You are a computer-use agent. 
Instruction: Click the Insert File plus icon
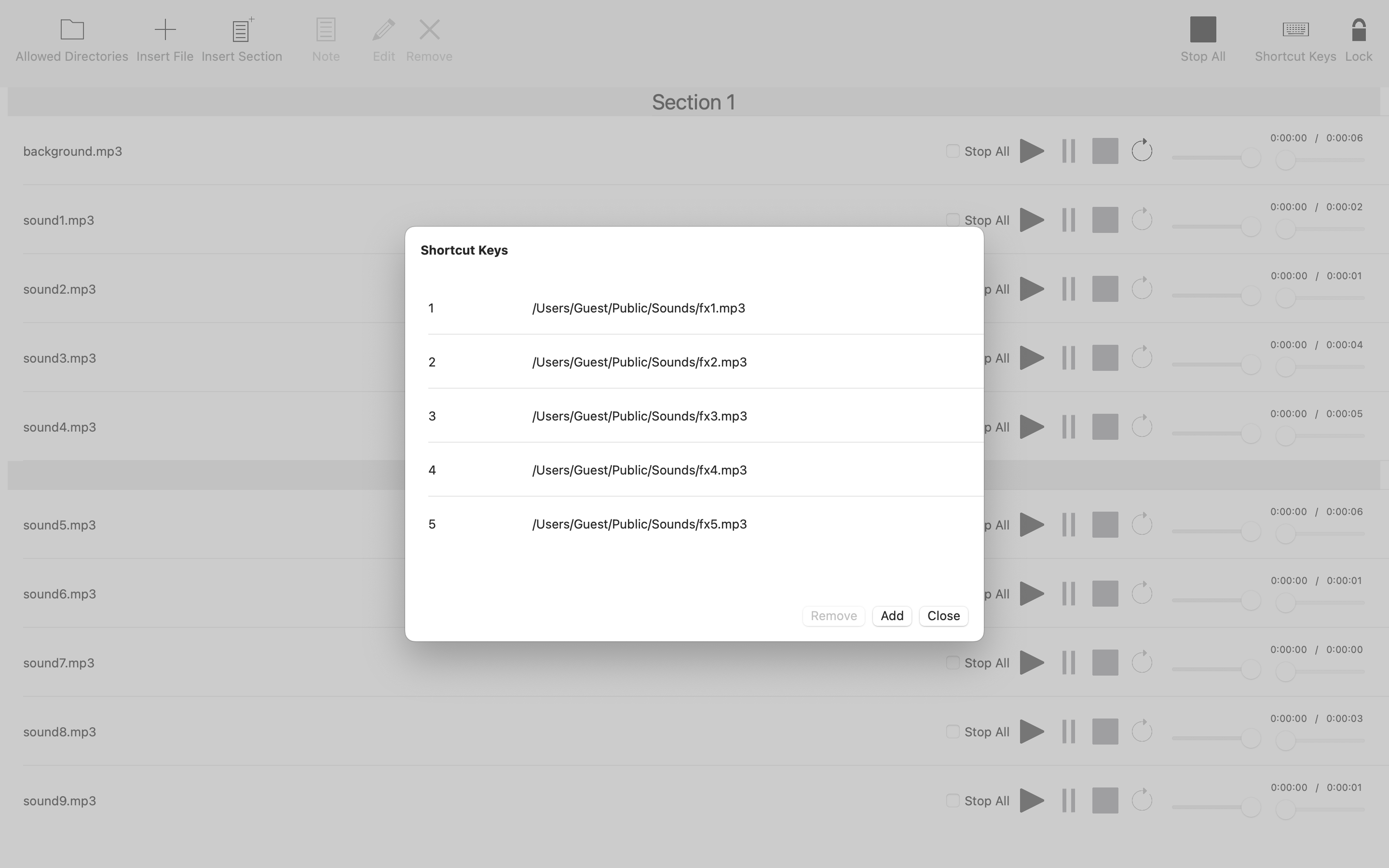[165, 30]
